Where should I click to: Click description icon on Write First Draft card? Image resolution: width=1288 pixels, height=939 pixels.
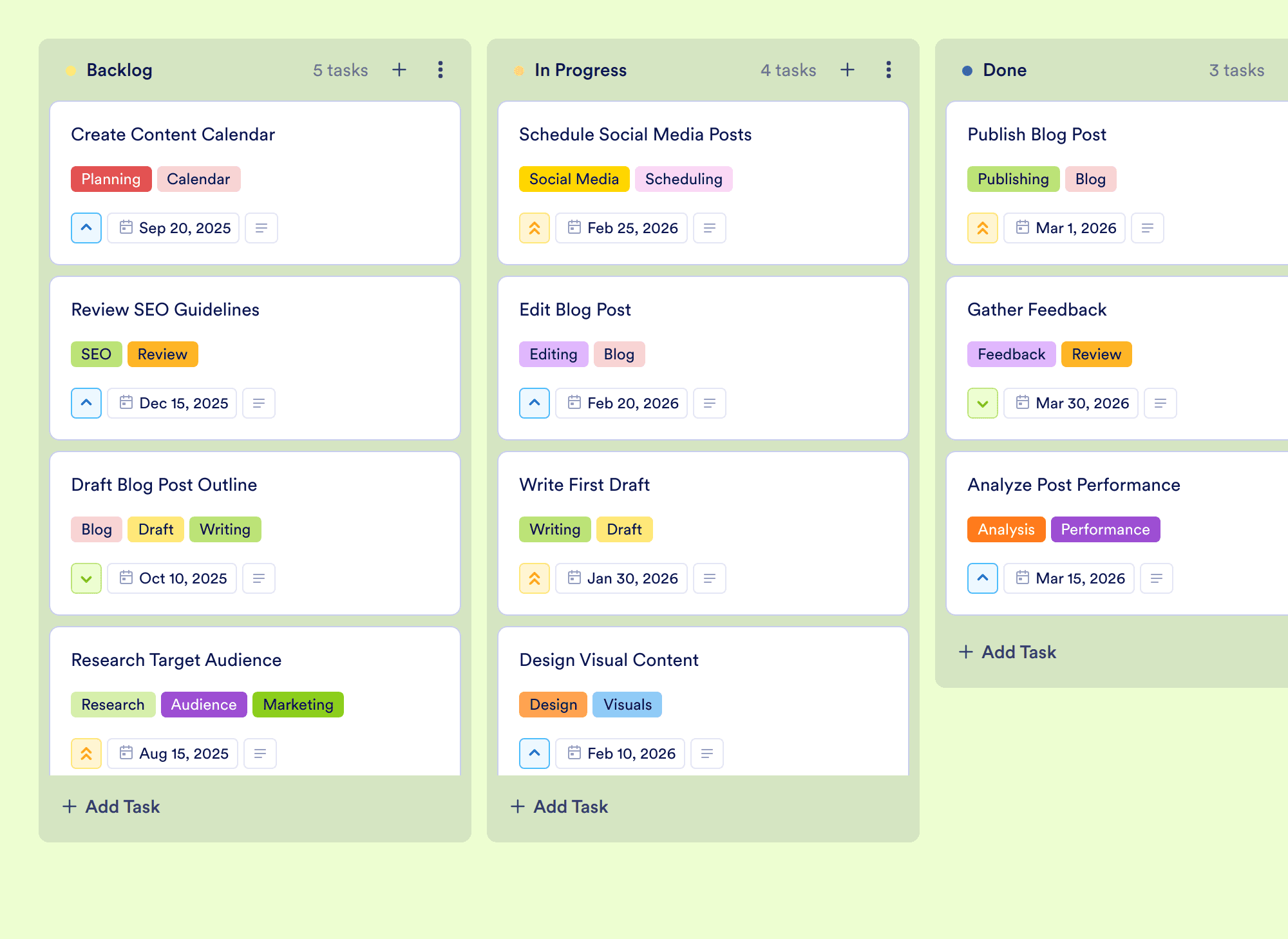click(x=710, y=578)
